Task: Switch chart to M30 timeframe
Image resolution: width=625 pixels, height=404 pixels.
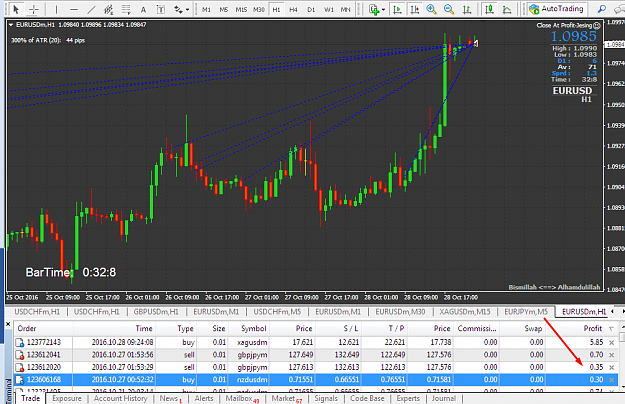Action: pyautogui.click(x=259, y=9)
